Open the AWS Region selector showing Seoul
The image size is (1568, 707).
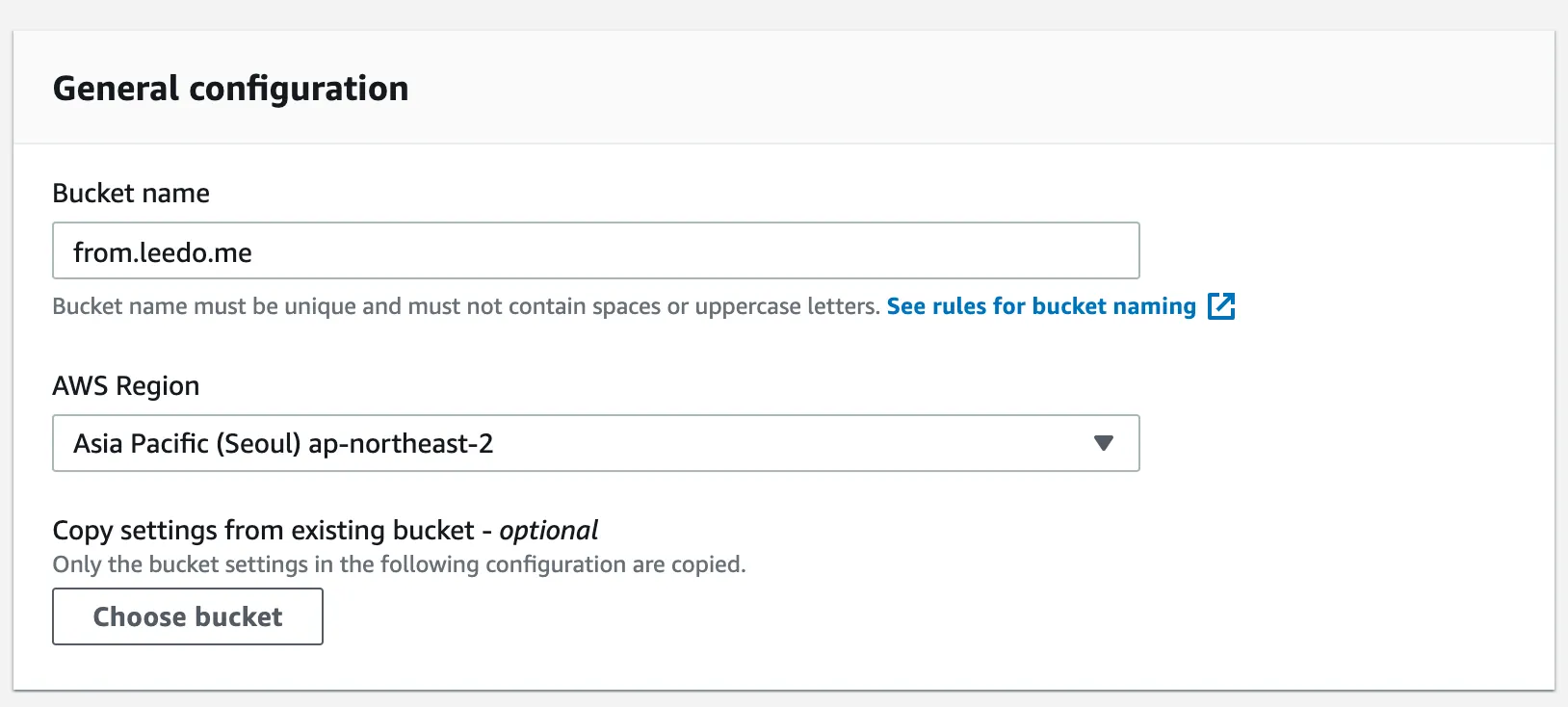[x=595, y=443]
